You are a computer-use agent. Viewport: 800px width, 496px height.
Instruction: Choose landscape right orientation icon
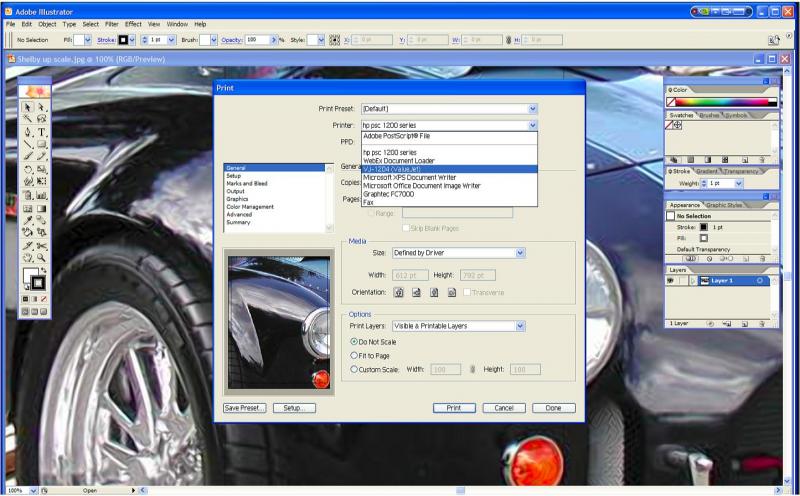pos(452,292)
